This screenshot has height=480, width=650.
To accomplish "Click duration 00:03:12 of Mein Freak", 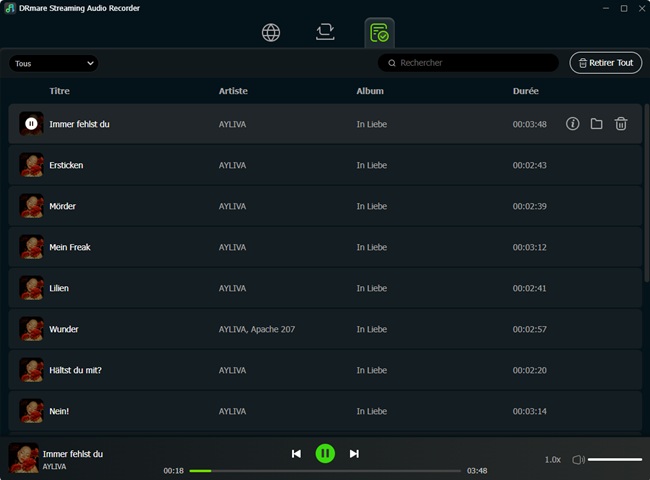I will click(x=529, y=247).
